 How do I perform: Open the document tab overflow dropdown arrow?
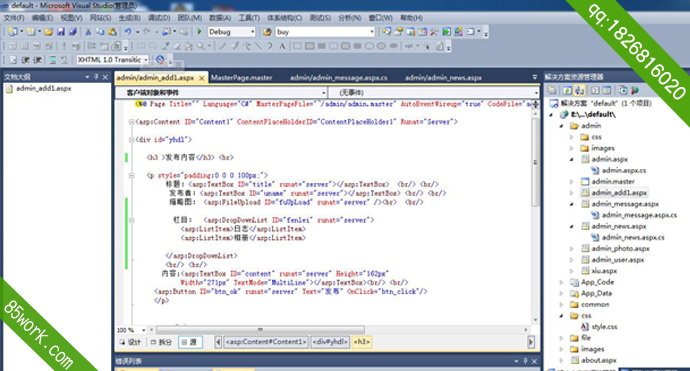tap(535, 77)
